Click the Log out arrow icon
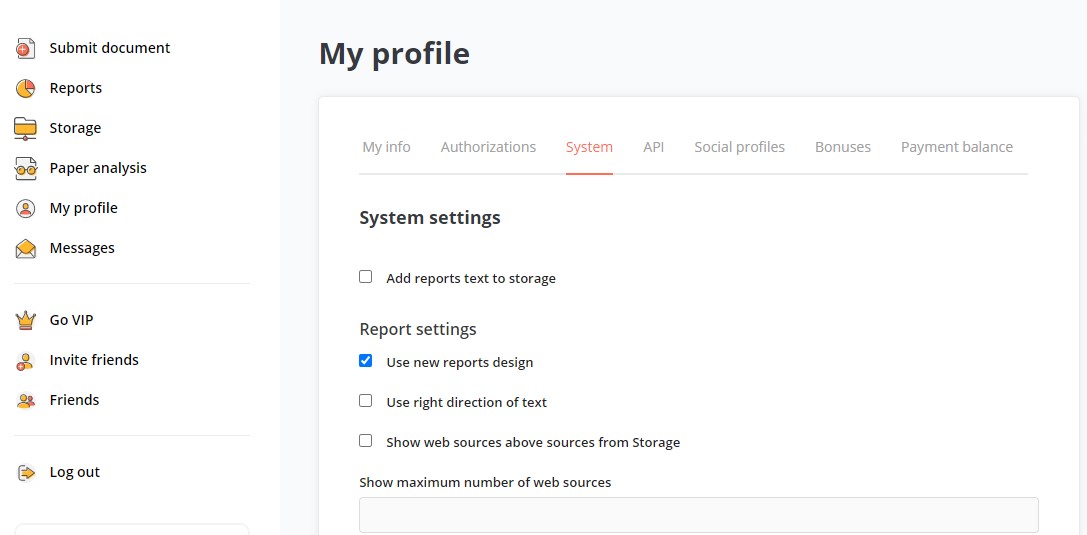Image resolution: width=1087 pixels, height=535 pixels. [26, 473]
